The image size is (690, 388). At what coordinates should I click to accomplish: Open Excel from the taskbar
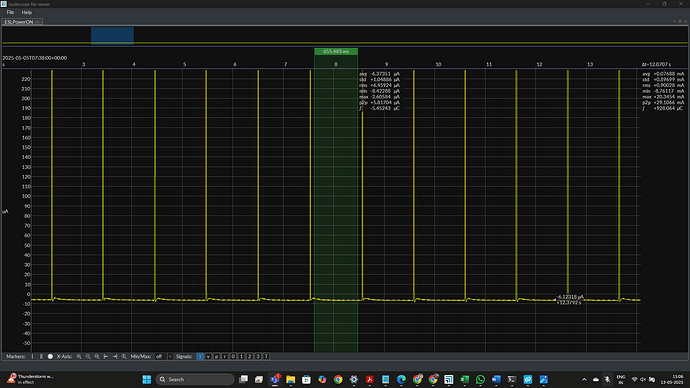(465, 379)
